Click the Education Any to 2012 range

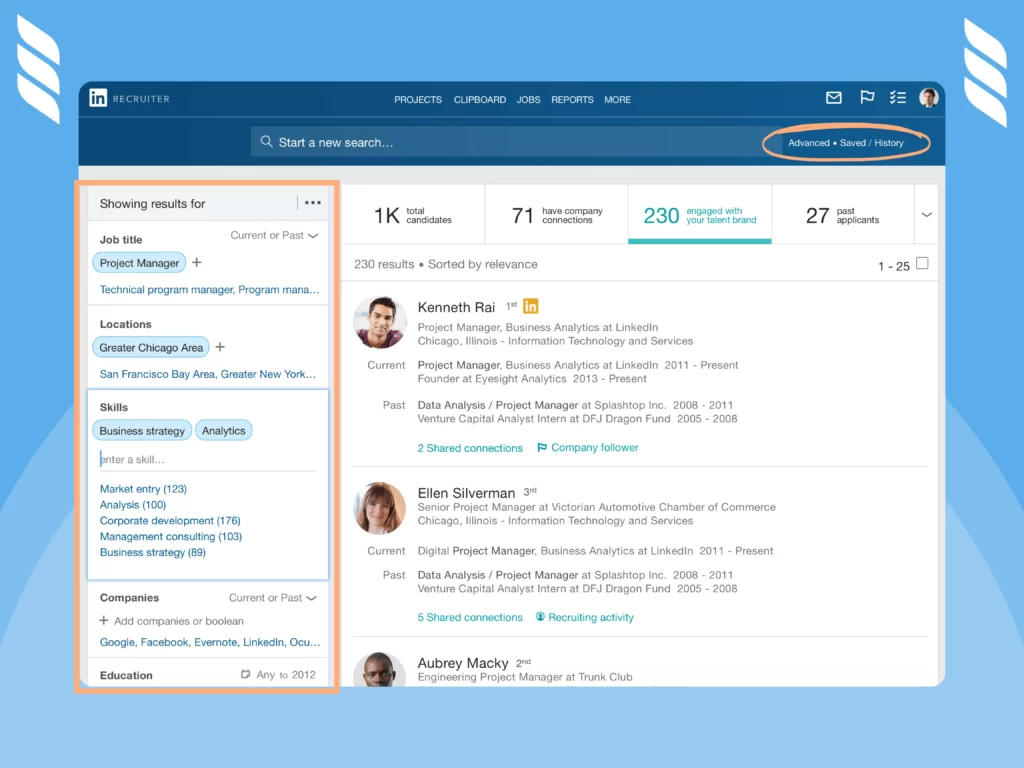point(285,675)
